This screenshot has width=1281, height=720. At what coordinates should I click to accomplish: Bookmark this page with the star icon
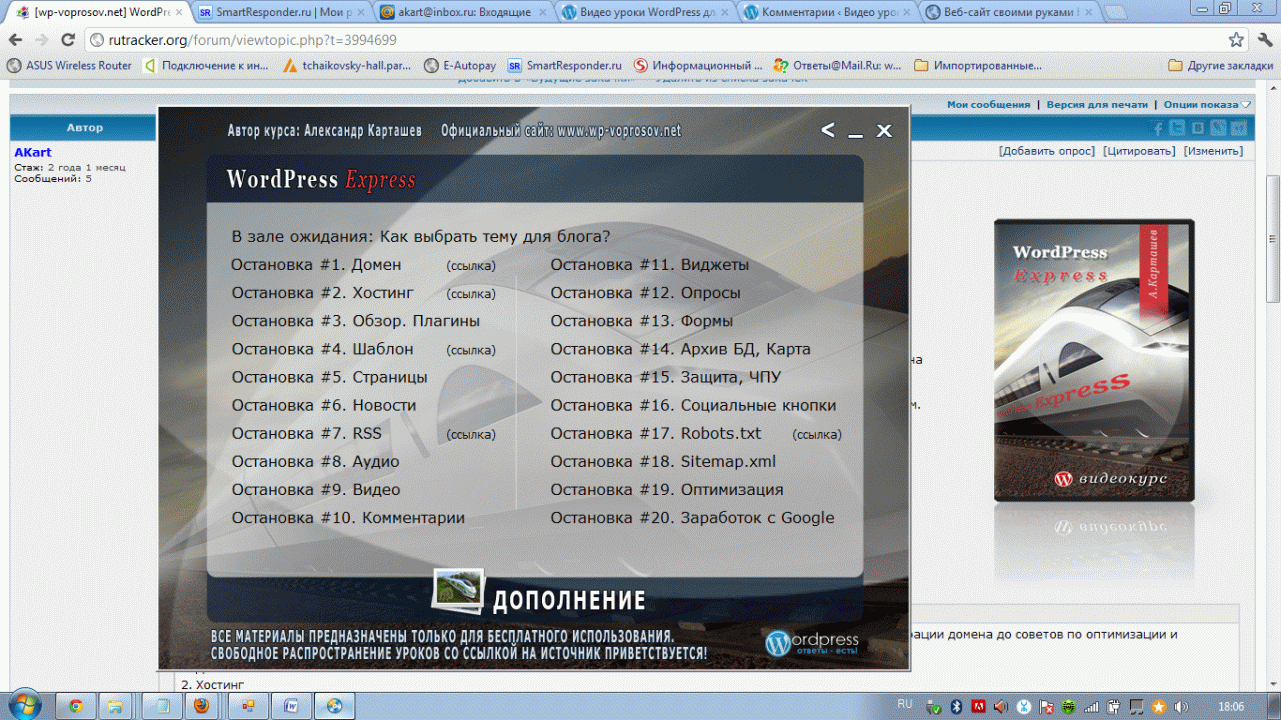tap(1236, 40)
